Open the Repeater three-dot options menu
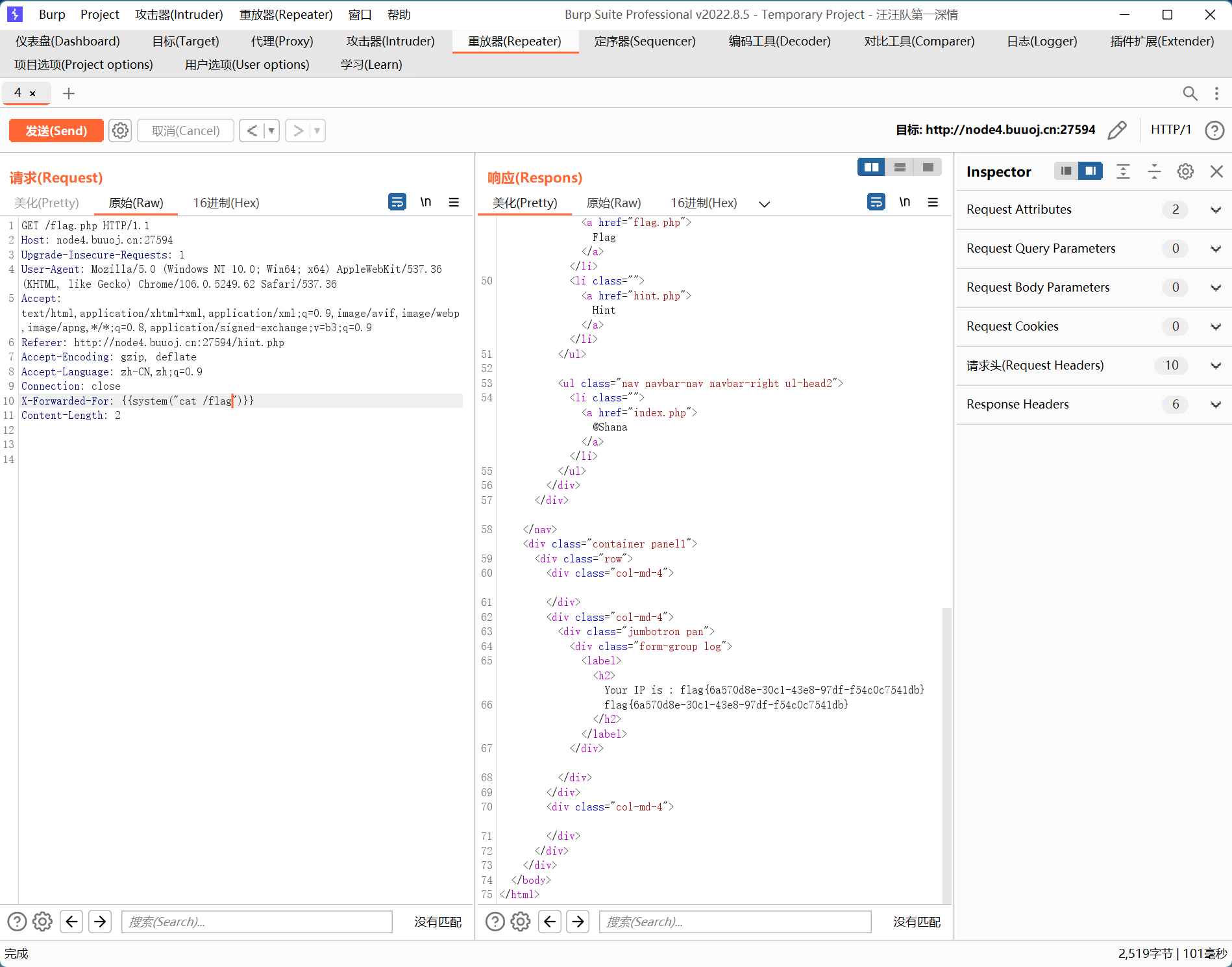The height and width of the screenshot is (967, 1232). [1216, 94]
